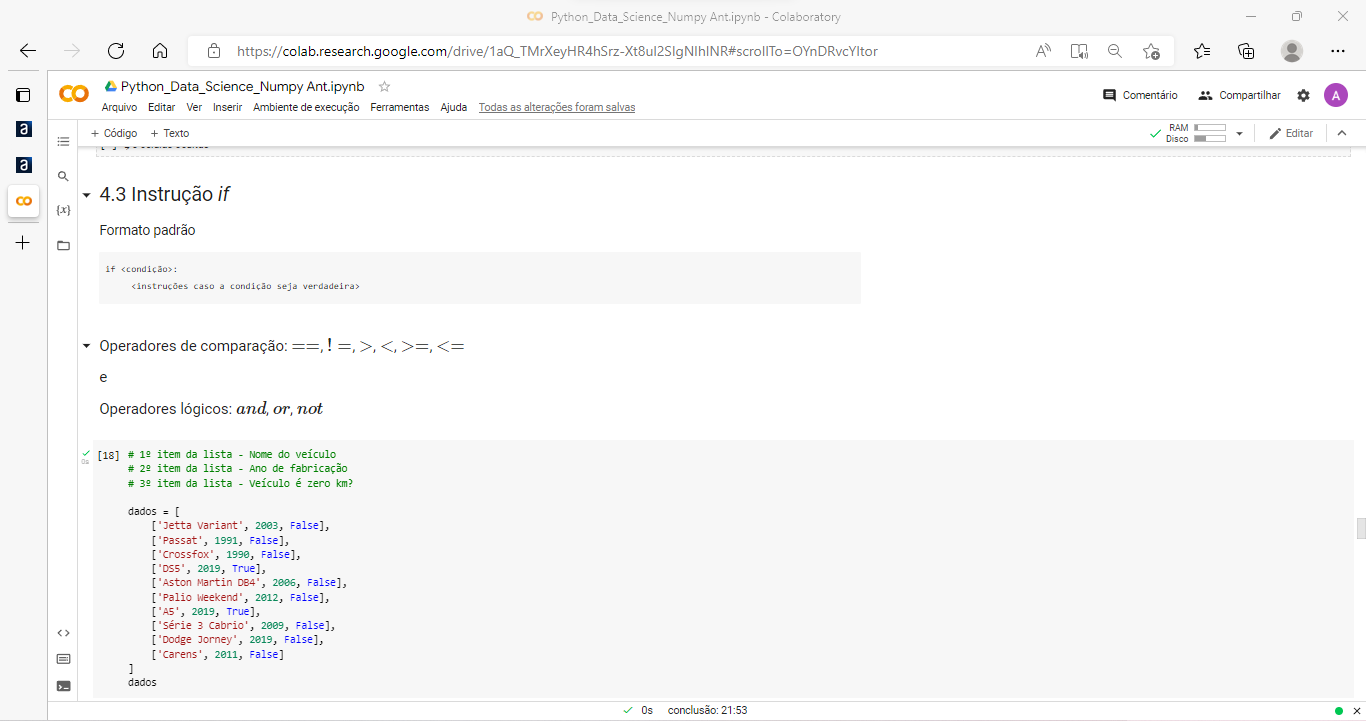The width and height of the screenshot is (1366, 721).
Task: Open the Arquivo menu
Action: point(120,107)
